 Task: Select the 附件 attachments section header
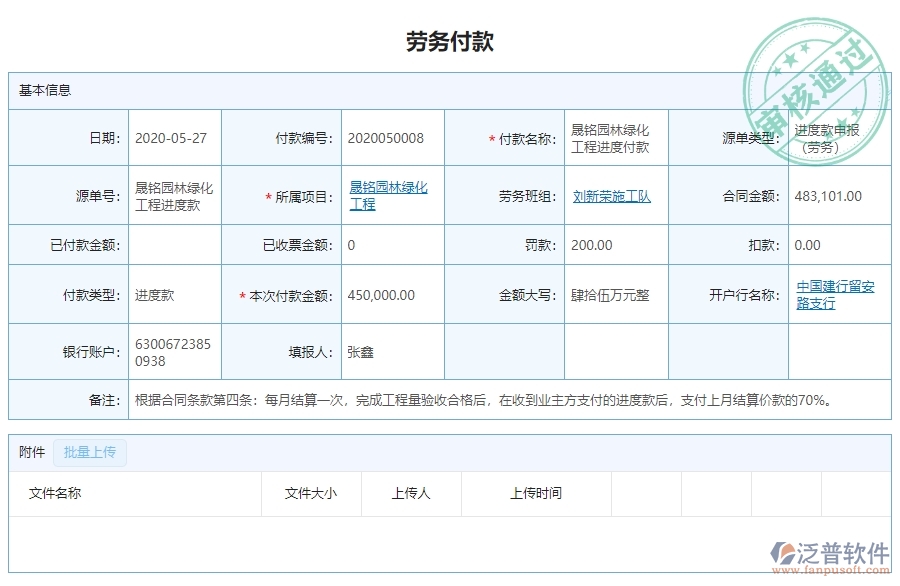pos(30,452)
